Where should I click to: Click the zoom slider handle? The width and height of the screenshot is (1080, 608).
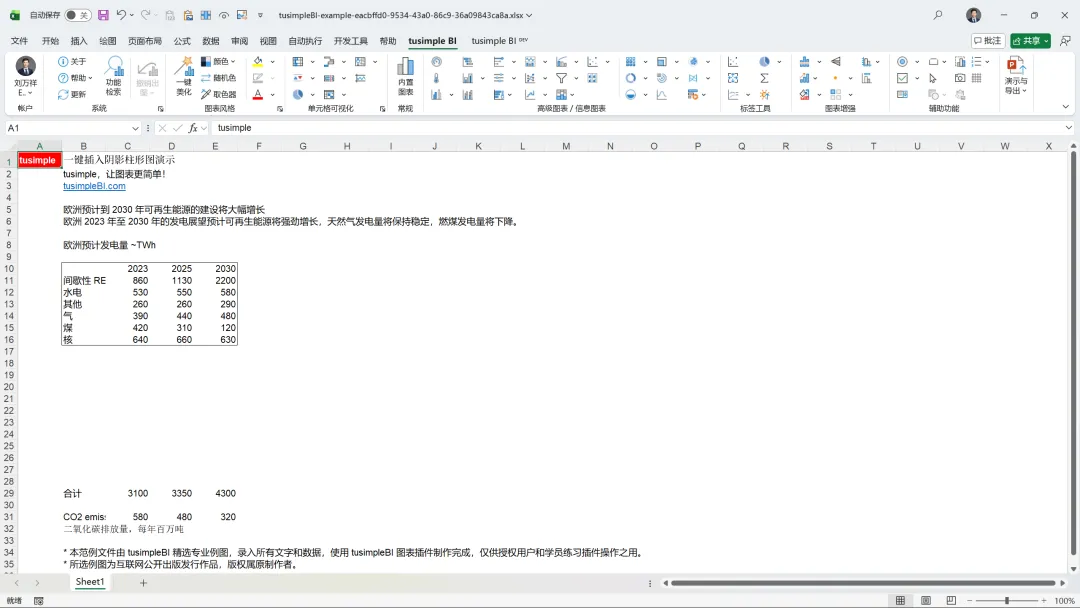[1006, 600]
